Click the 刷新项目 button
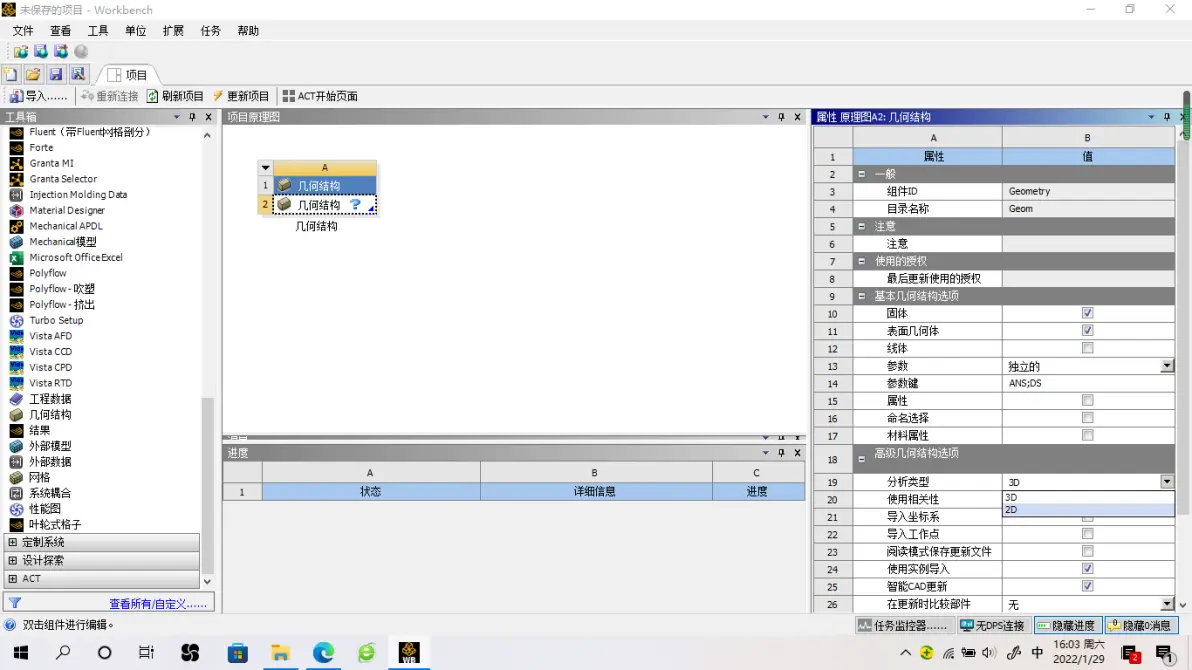The width and height of the screenshot is (1192, 670). click(x=175, y=97)
